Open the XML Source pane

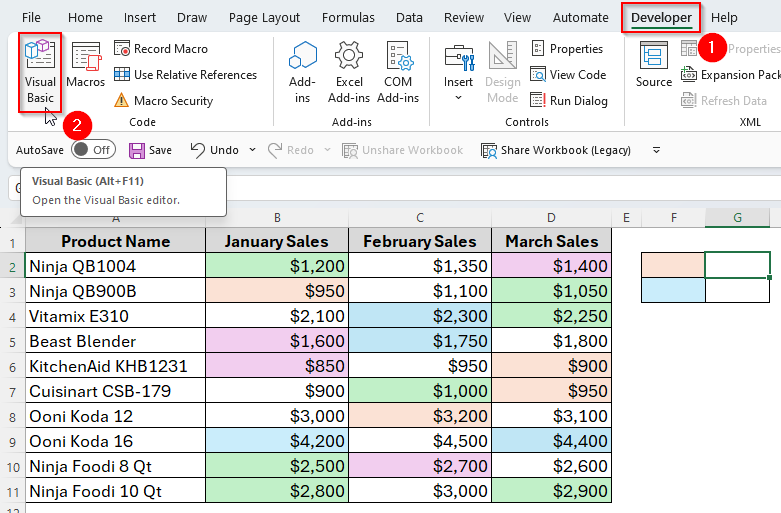tap(654, 65)
